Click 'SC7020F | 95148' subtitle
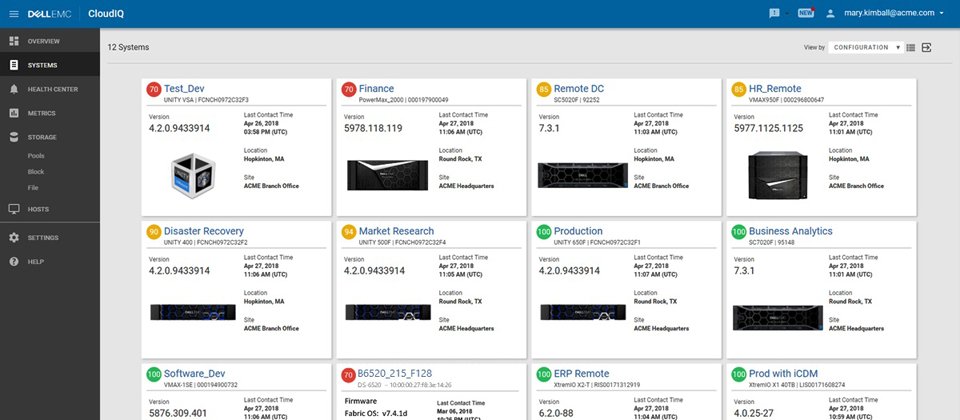Image resolution: width=960 pixels, height=420 pixels. click(771, 242)
